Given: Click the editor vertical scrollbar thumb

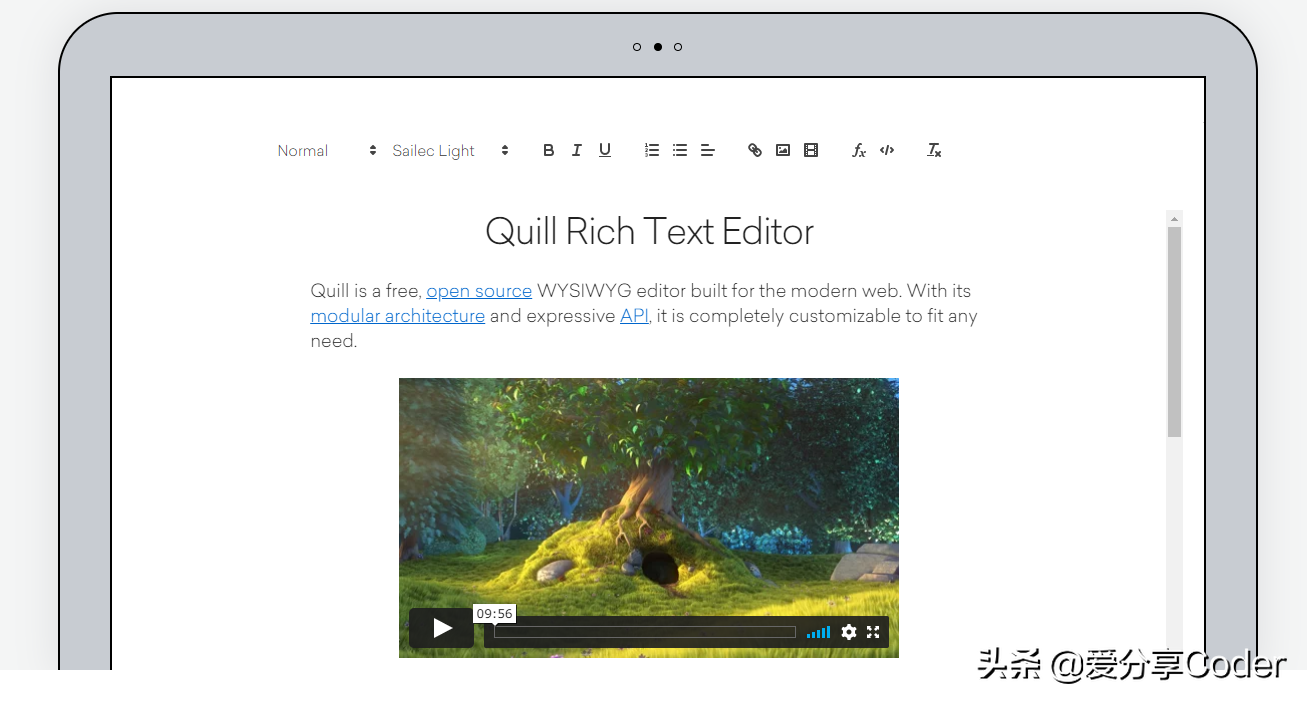Looking at the screenshot, I should coord(1175,332).
